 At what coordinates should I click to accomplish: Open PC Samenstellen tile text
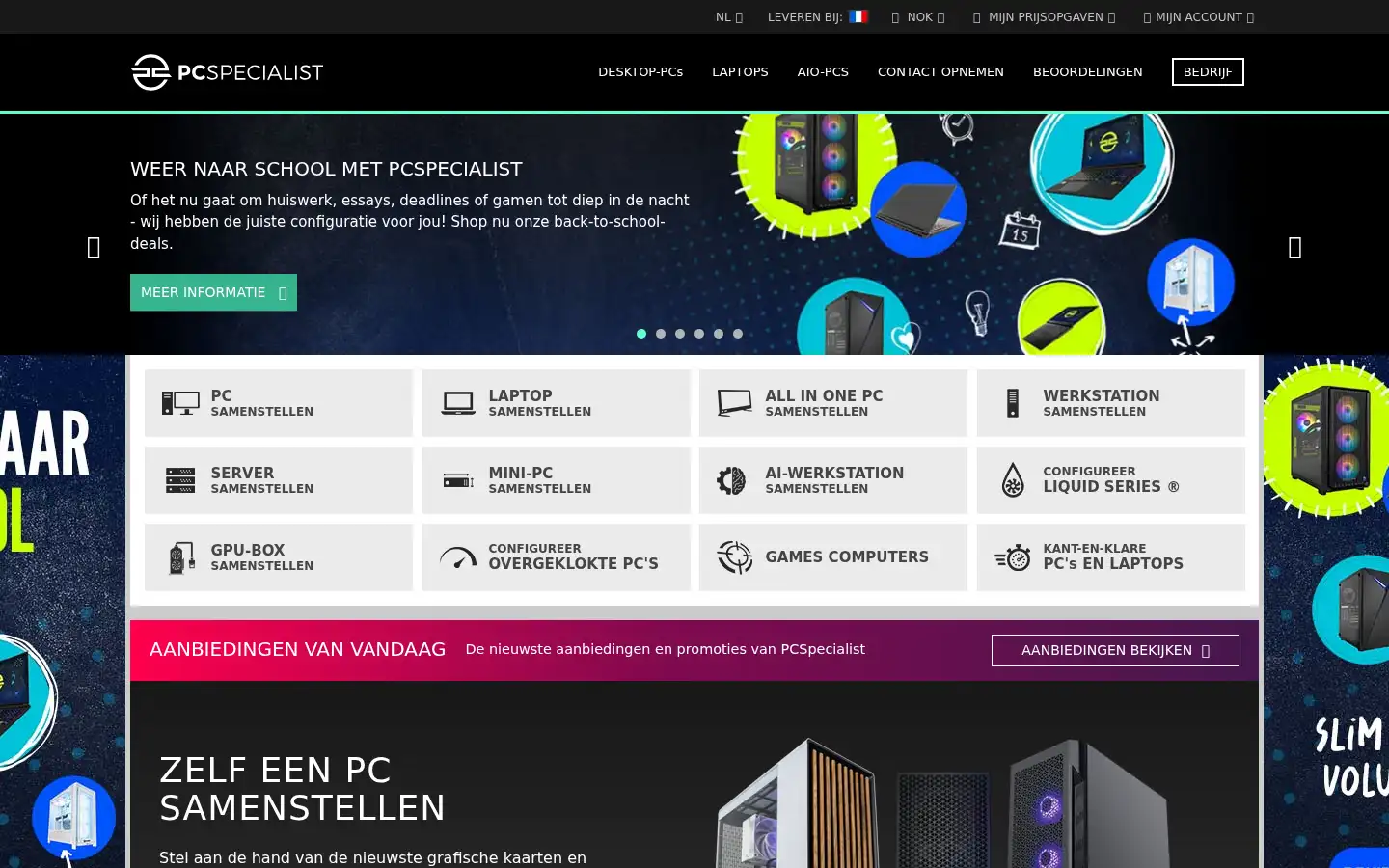click(x=261, y=403)
